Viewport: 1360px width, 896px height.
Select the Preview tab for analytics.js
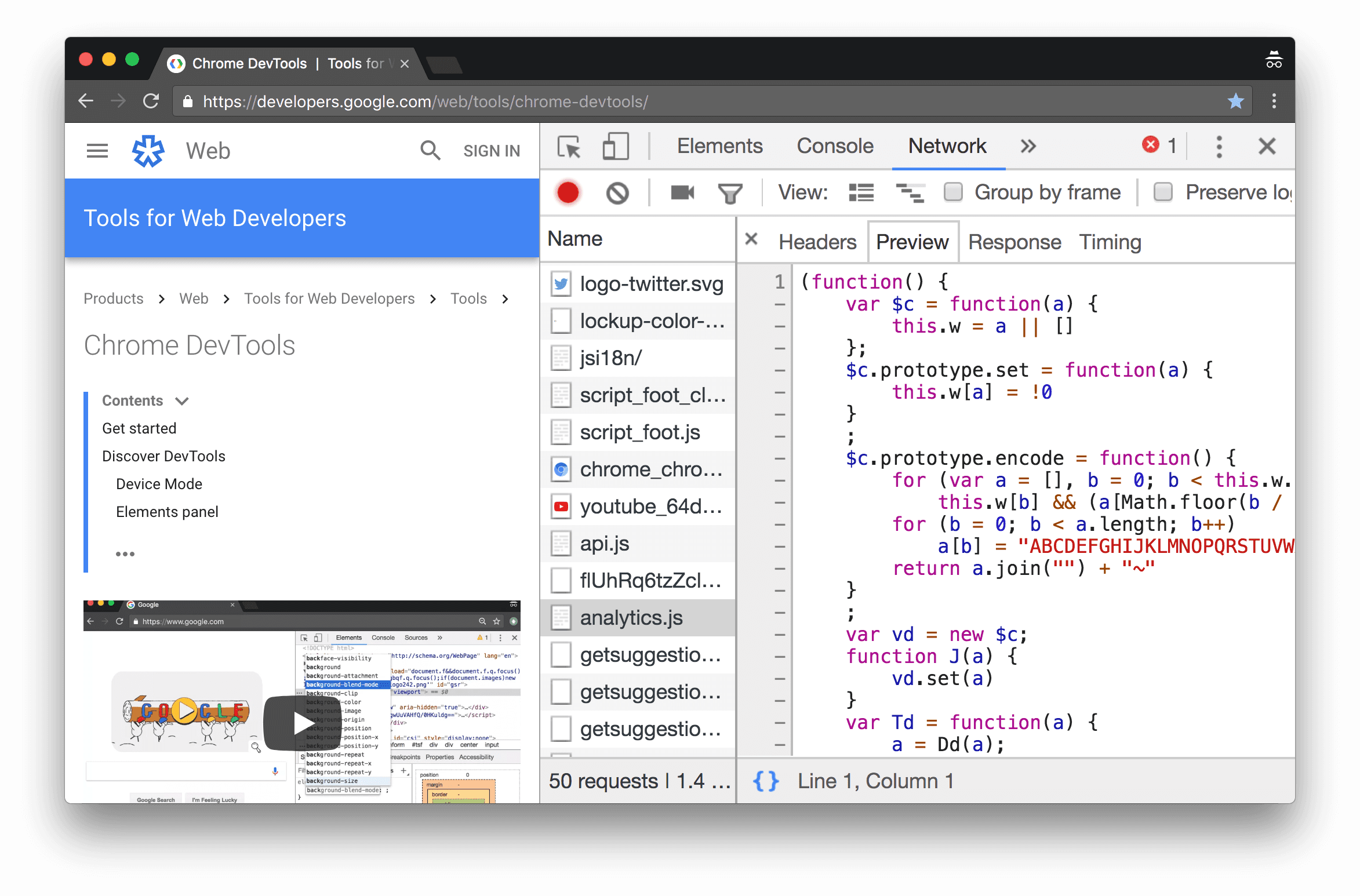912,241
